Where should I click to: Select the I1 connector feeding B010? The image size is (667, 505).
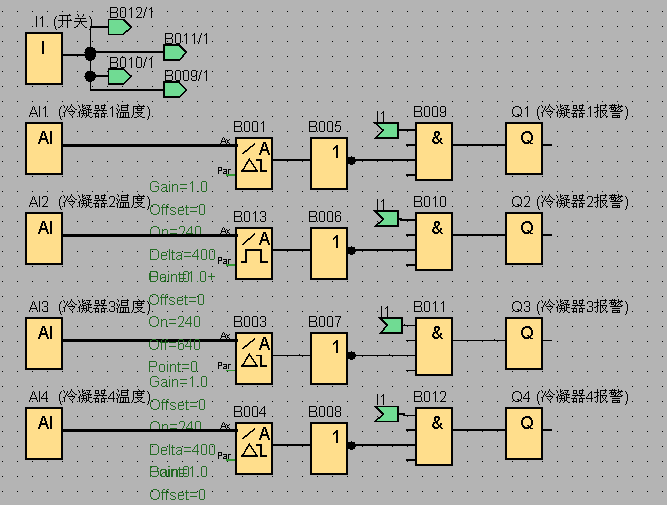(387, 219)
